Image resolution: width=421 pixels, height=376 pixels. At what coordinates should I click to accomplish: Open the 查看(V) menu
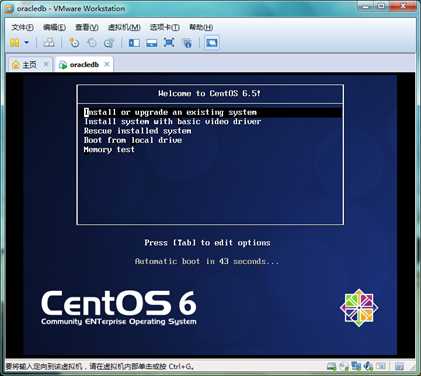click(87, 27)
